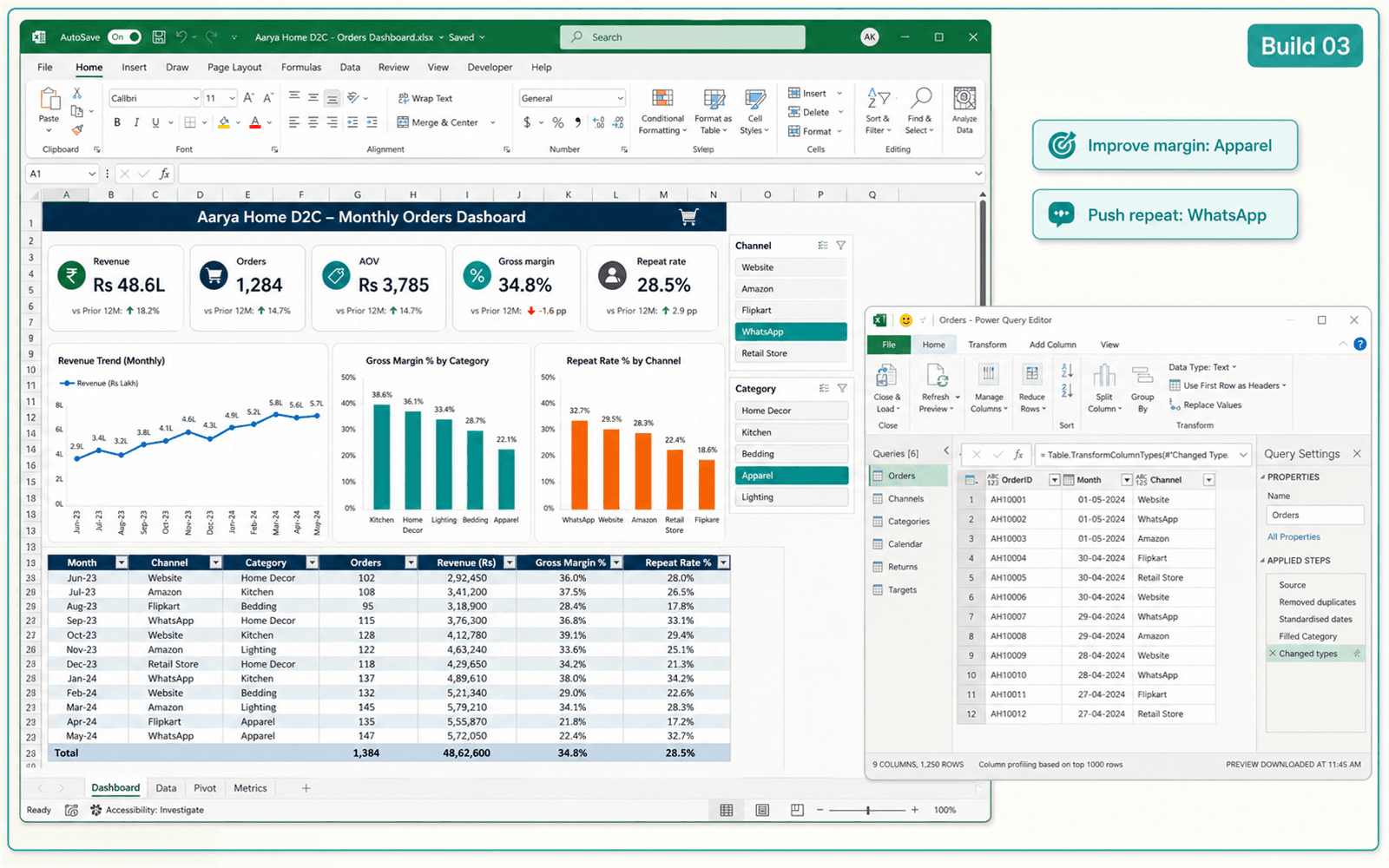Open the font name dropdown
Viewport: 1389px width, 868px height.
coord(195,98)
